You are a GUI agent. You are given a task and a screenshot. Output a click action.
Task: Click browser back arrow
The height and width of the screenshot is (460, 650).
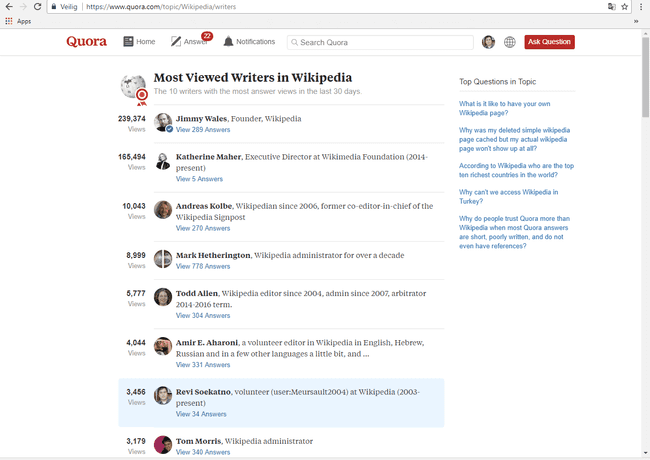9,7
